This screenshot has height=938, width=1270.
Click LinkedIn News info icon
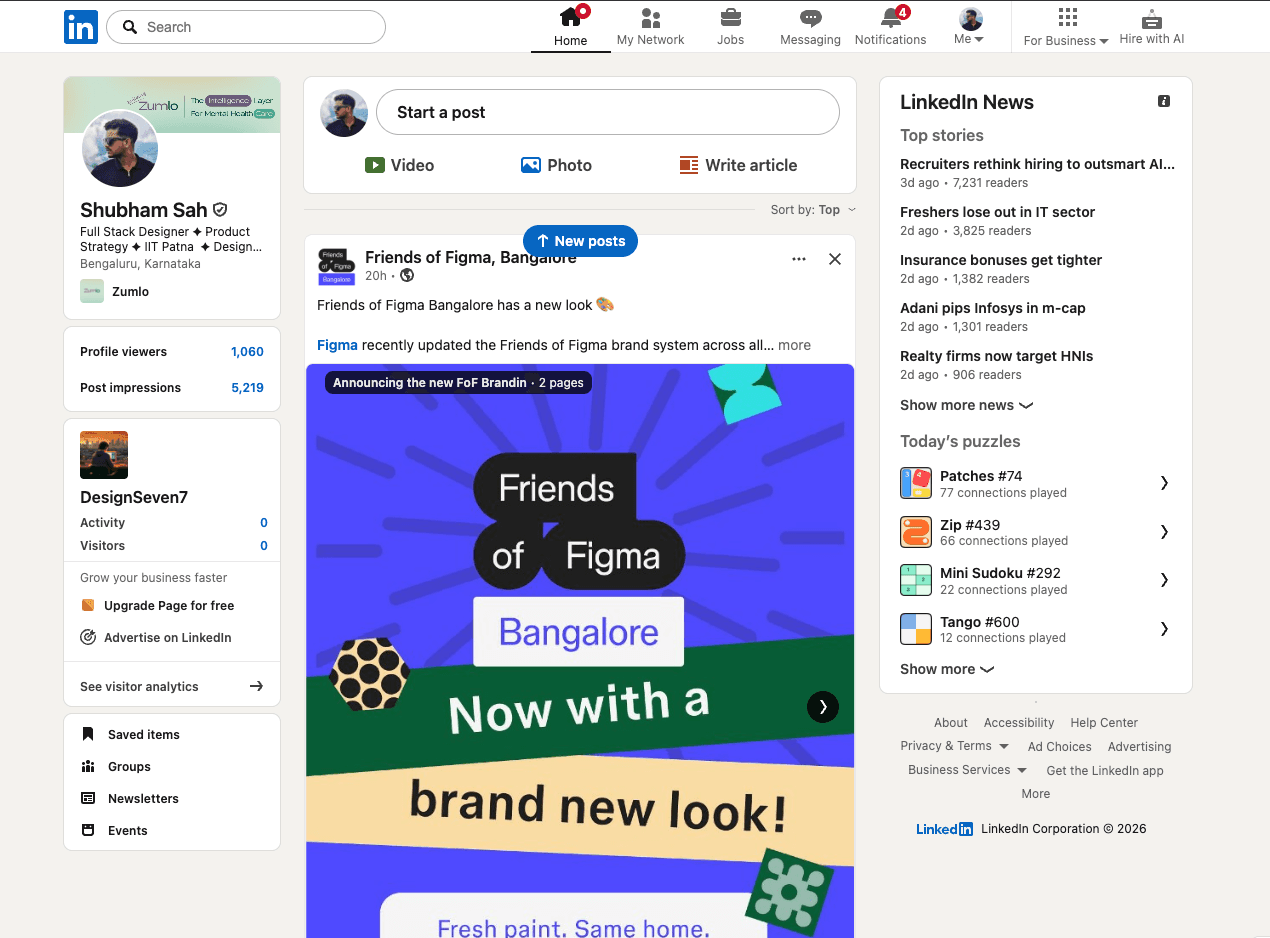1164,101
